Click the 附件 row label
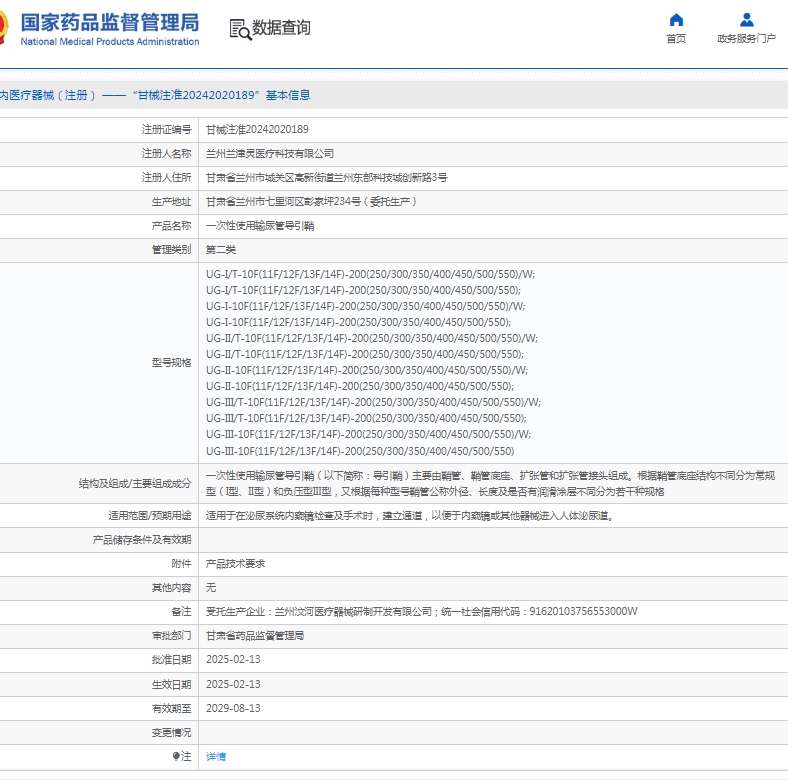Screen dimensions: 788x780 pyautogui.click(x=181, y=564)
